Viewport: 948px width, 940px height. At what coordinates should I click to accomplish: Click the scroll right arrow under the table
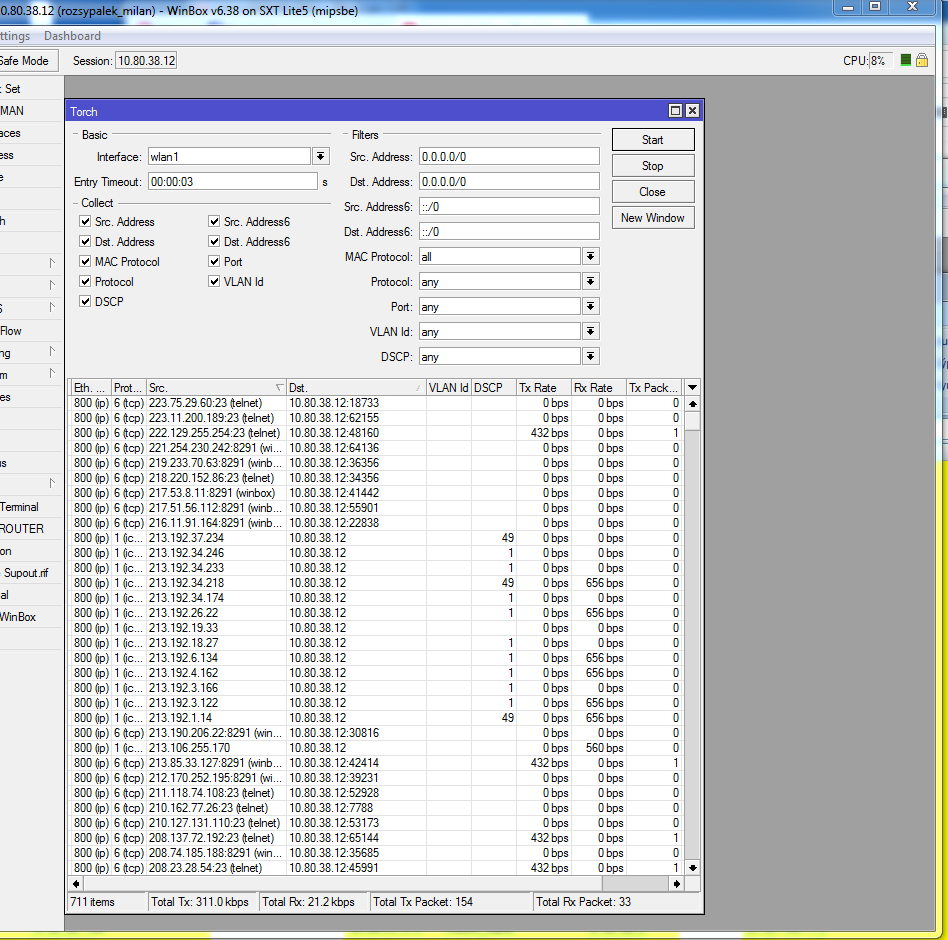tap(677, 883)
